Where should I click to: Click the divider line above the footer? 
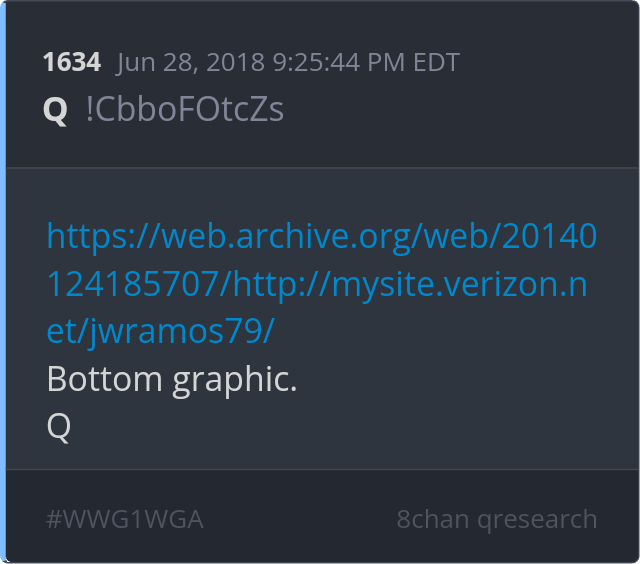point(322,469)
